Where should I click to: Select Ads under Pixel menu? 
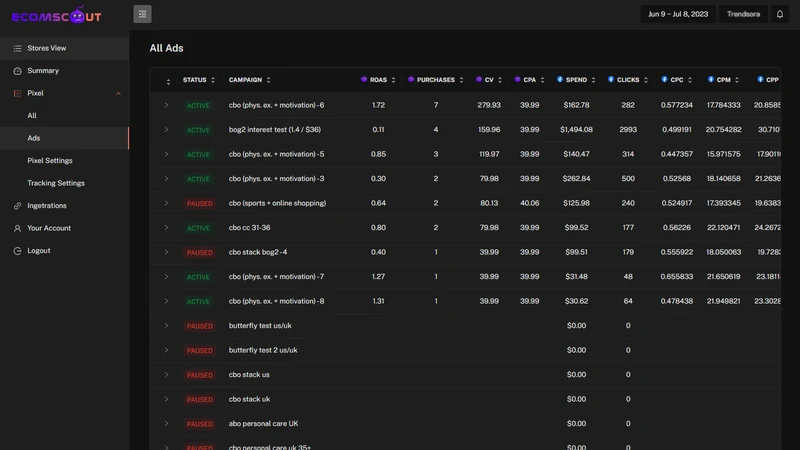(64, 138)
